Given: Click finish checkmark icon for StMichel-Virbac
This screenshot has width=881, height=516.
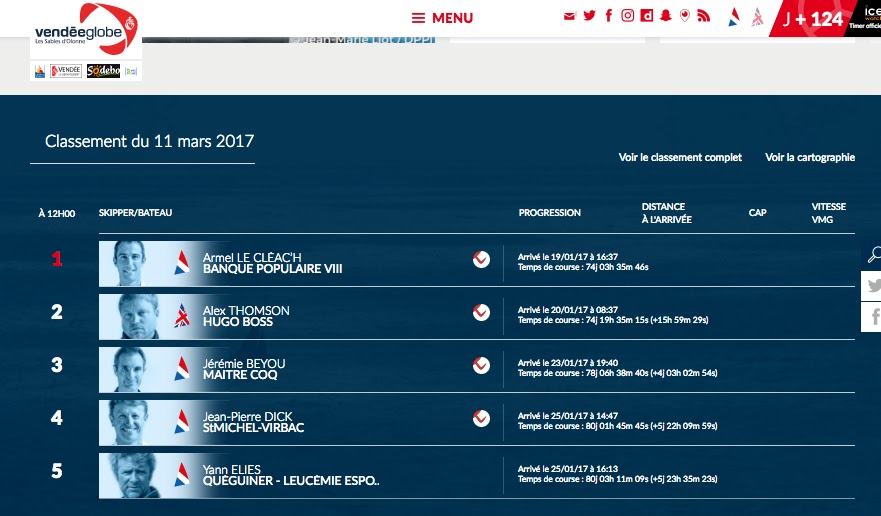Looking at the screenshot, I should click(481, 418).
